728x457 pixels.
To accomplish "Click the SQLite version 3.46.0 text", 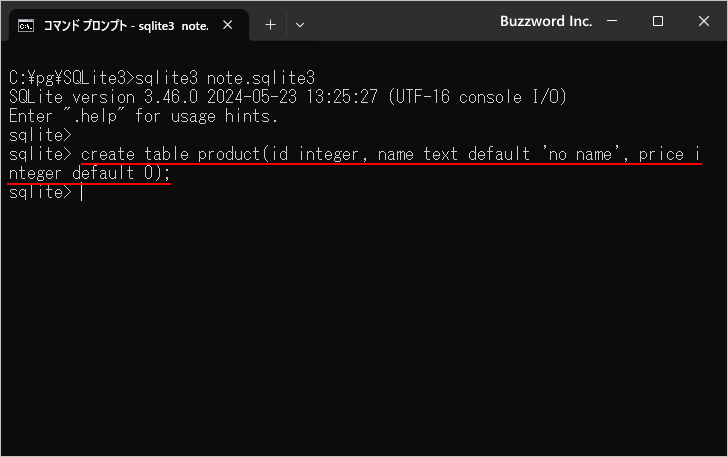I will (x=104, y=97).
